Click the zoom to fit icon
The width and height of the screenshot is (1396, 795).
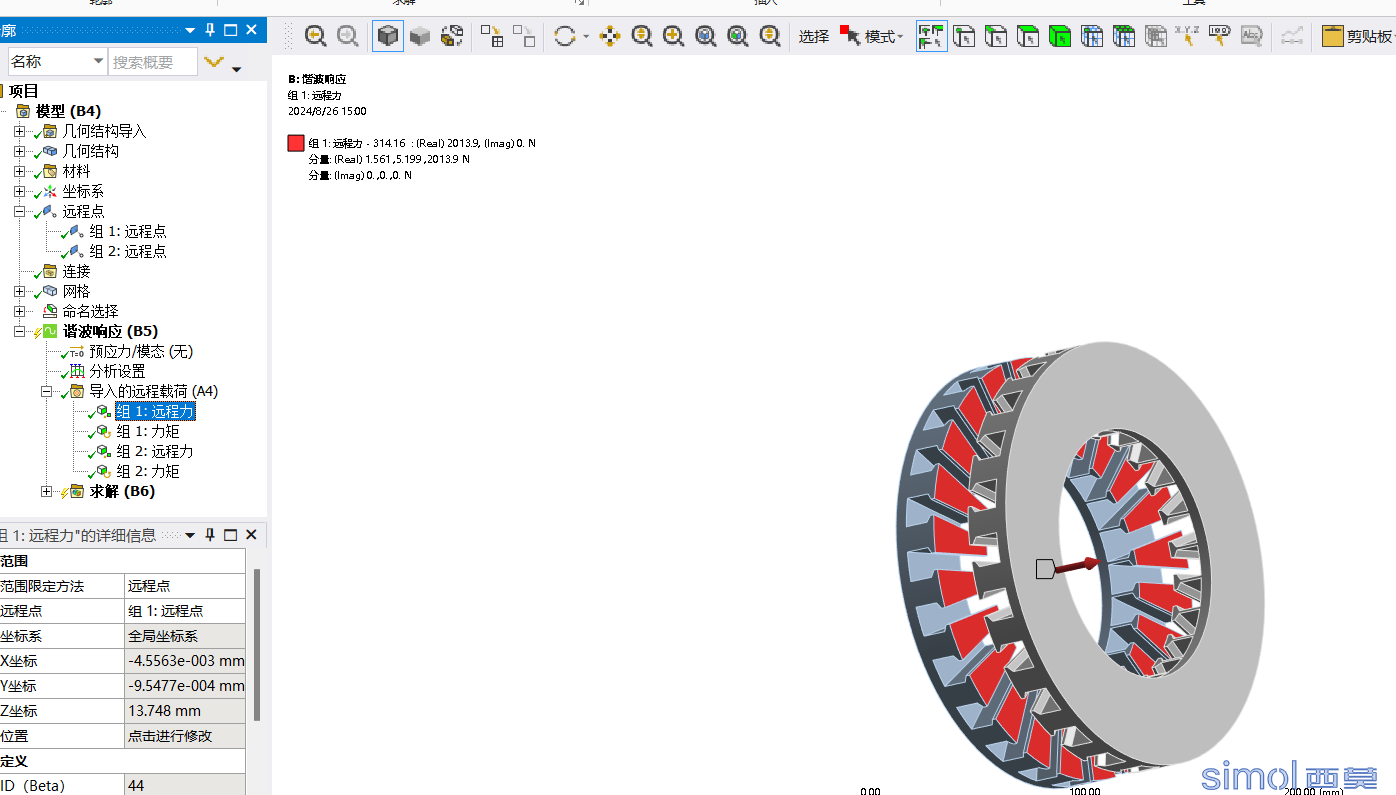(738, 36)
